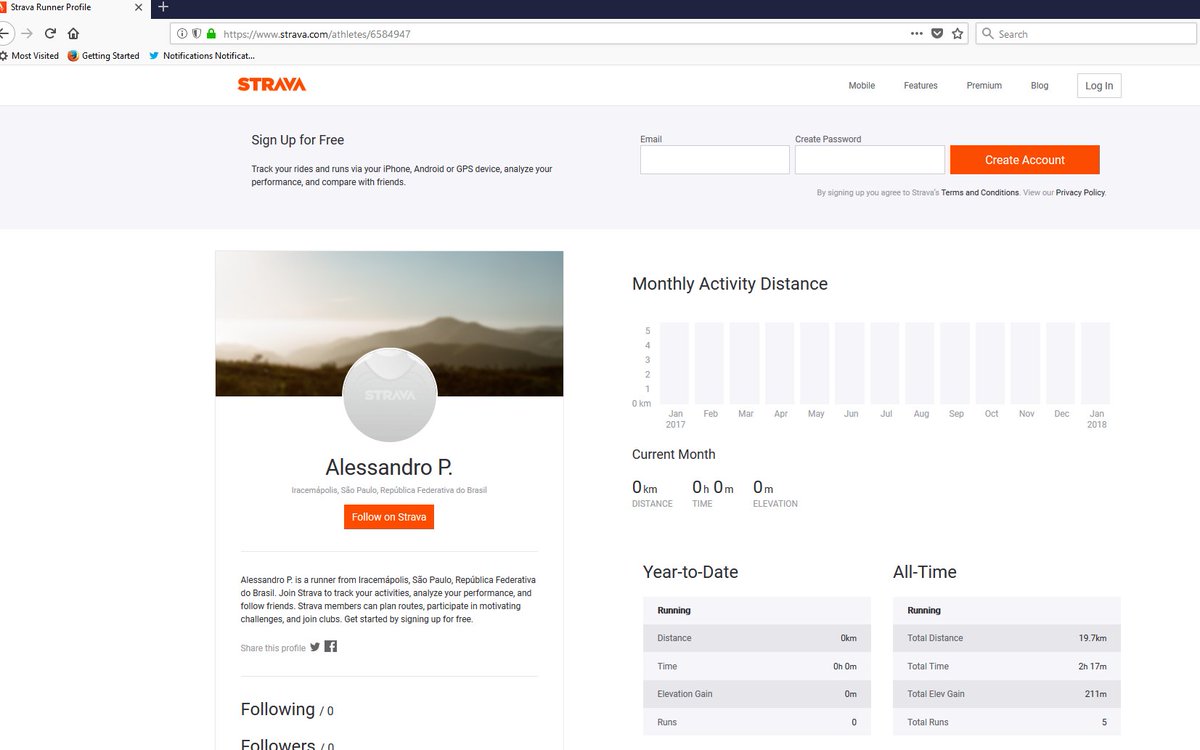
Task: Open the Privacy Policy link
Action: [x=1080, y=193]
